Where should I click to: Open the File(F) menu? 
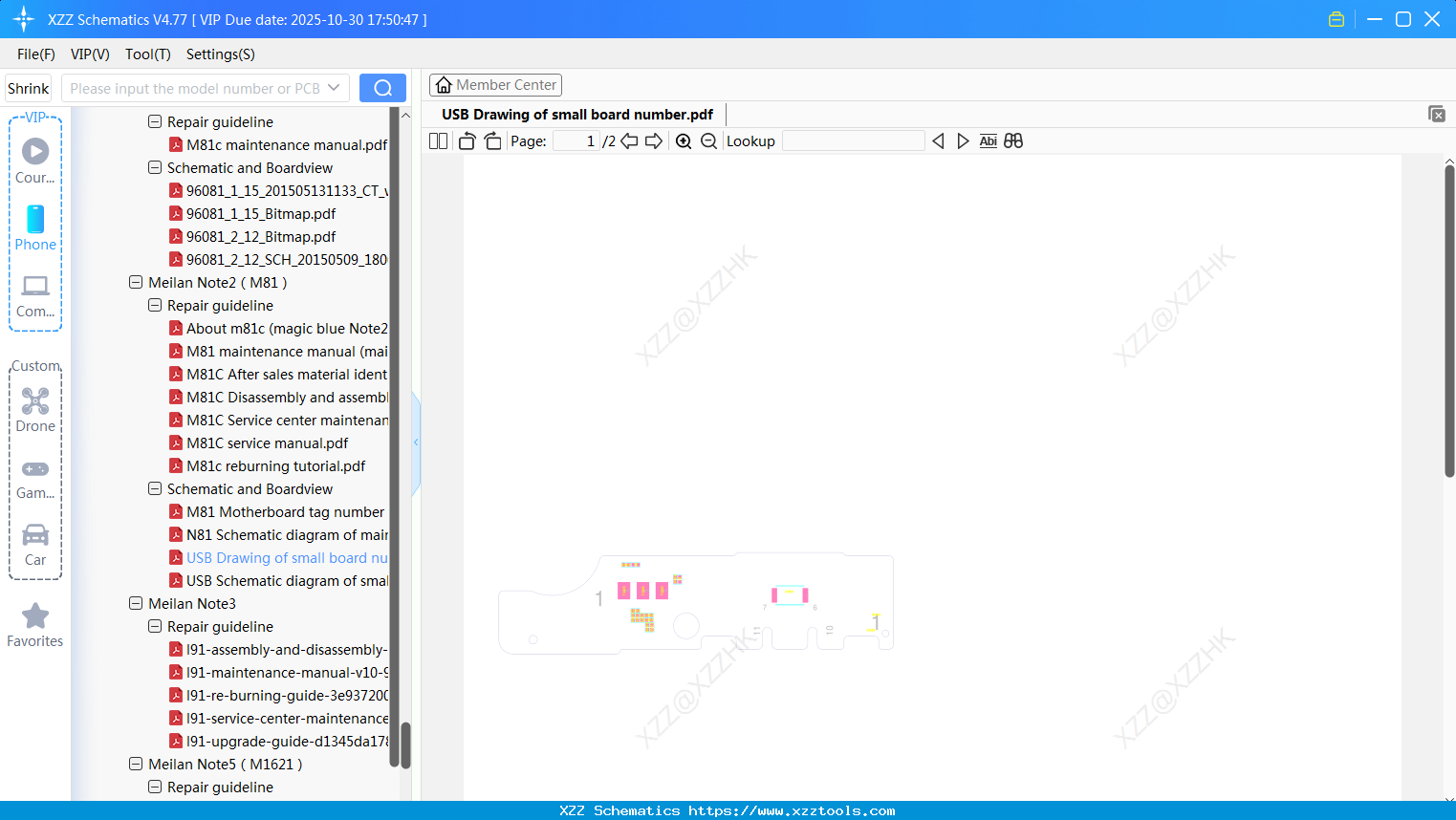tap(36, 54)
